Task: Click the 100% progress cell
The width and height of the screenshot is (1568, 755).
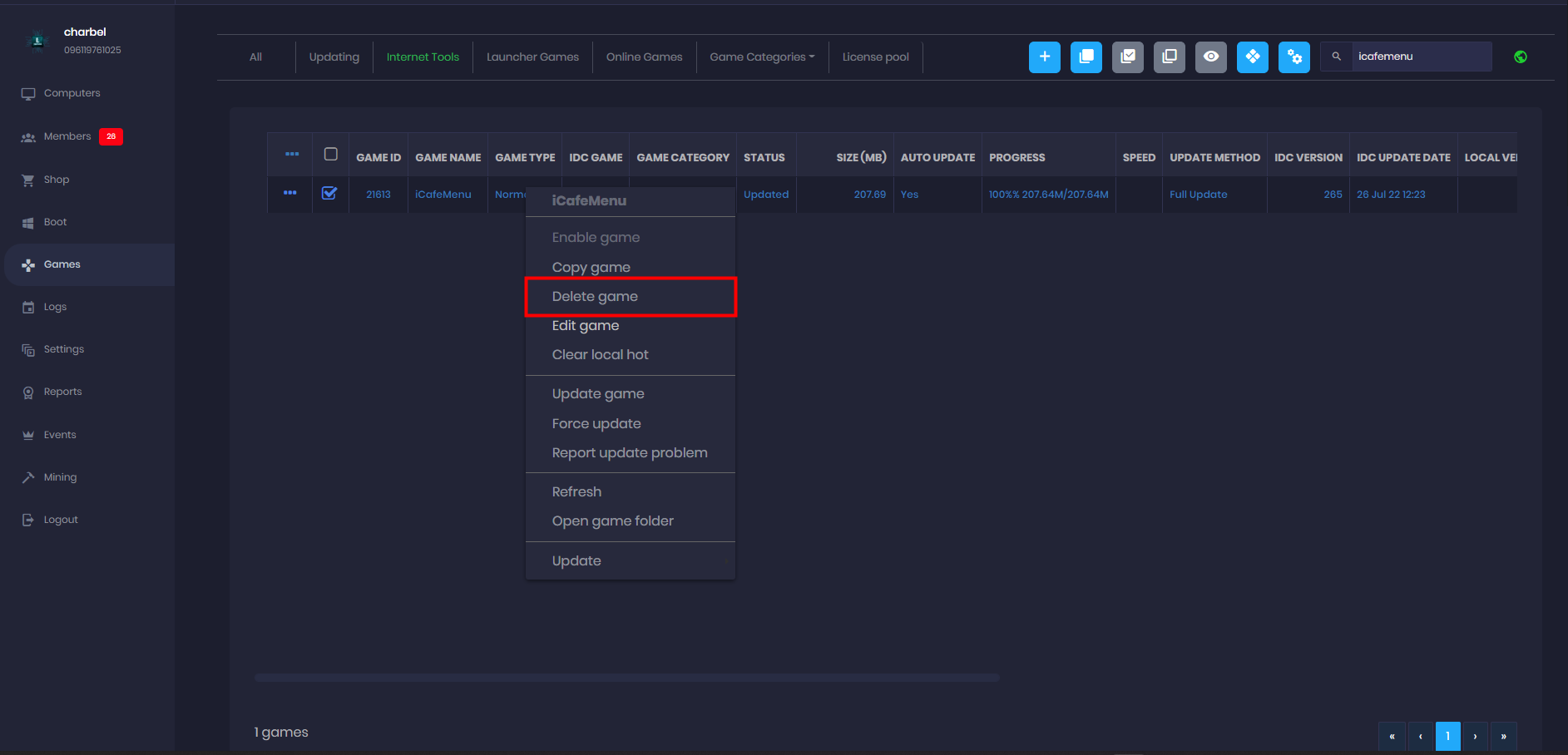Action: coord(1048,195)
